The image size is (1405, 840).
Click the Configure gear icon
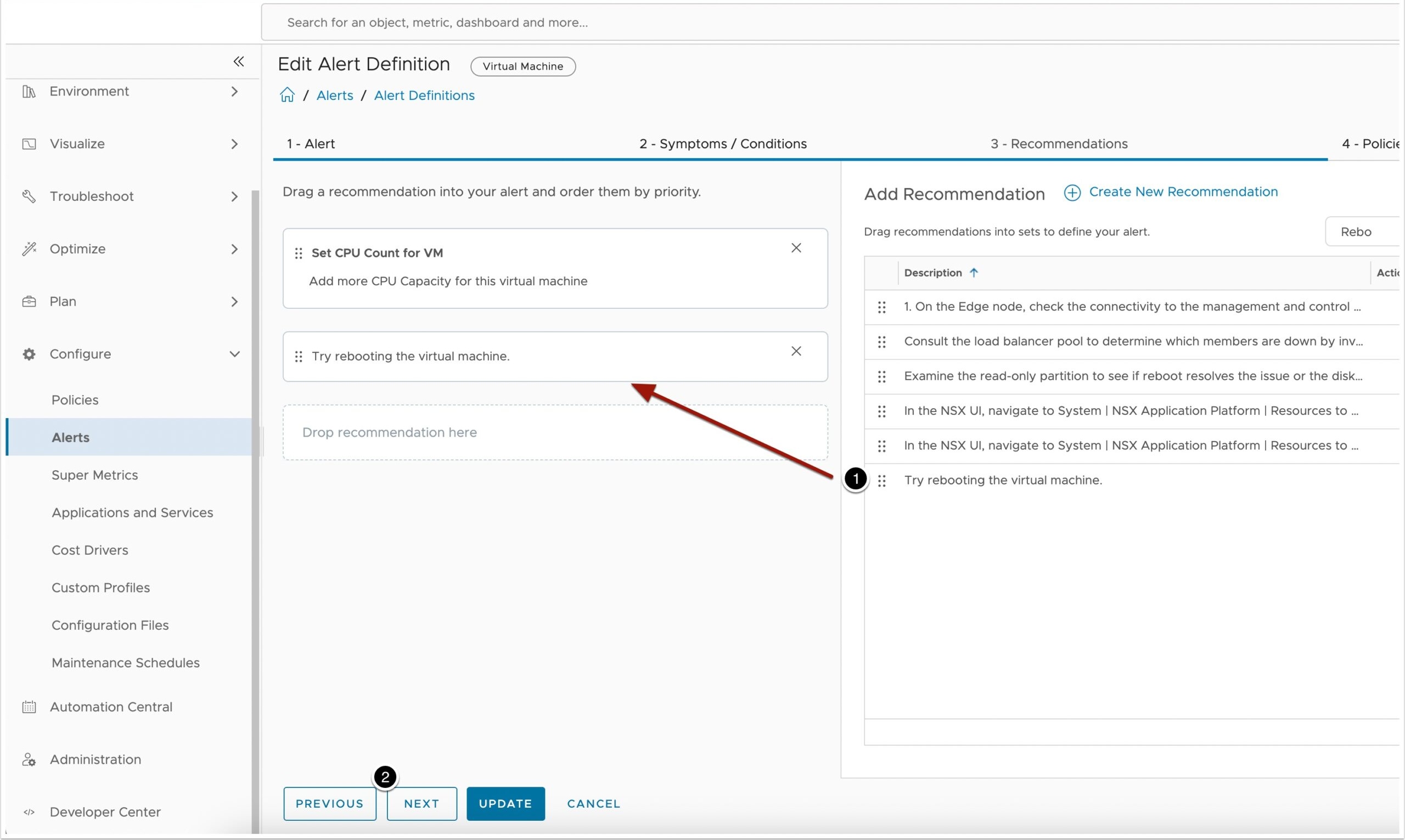coord(29,354)
